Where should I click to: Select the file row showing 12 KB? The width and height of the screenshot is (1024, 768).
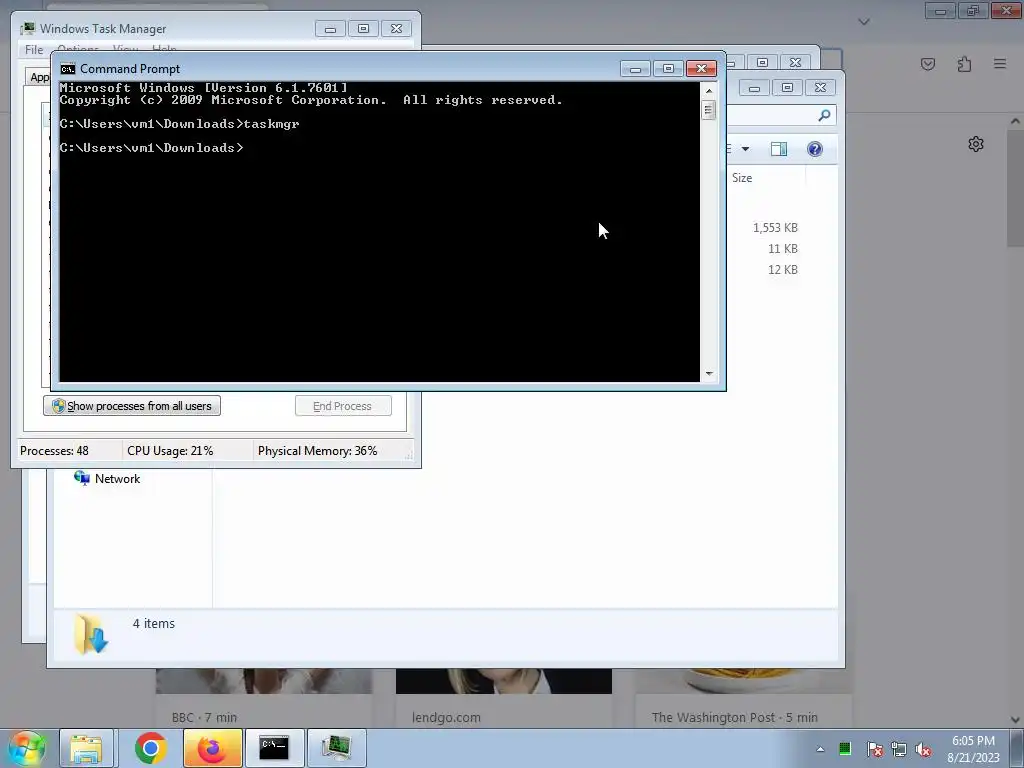click(x=782, y=270)
